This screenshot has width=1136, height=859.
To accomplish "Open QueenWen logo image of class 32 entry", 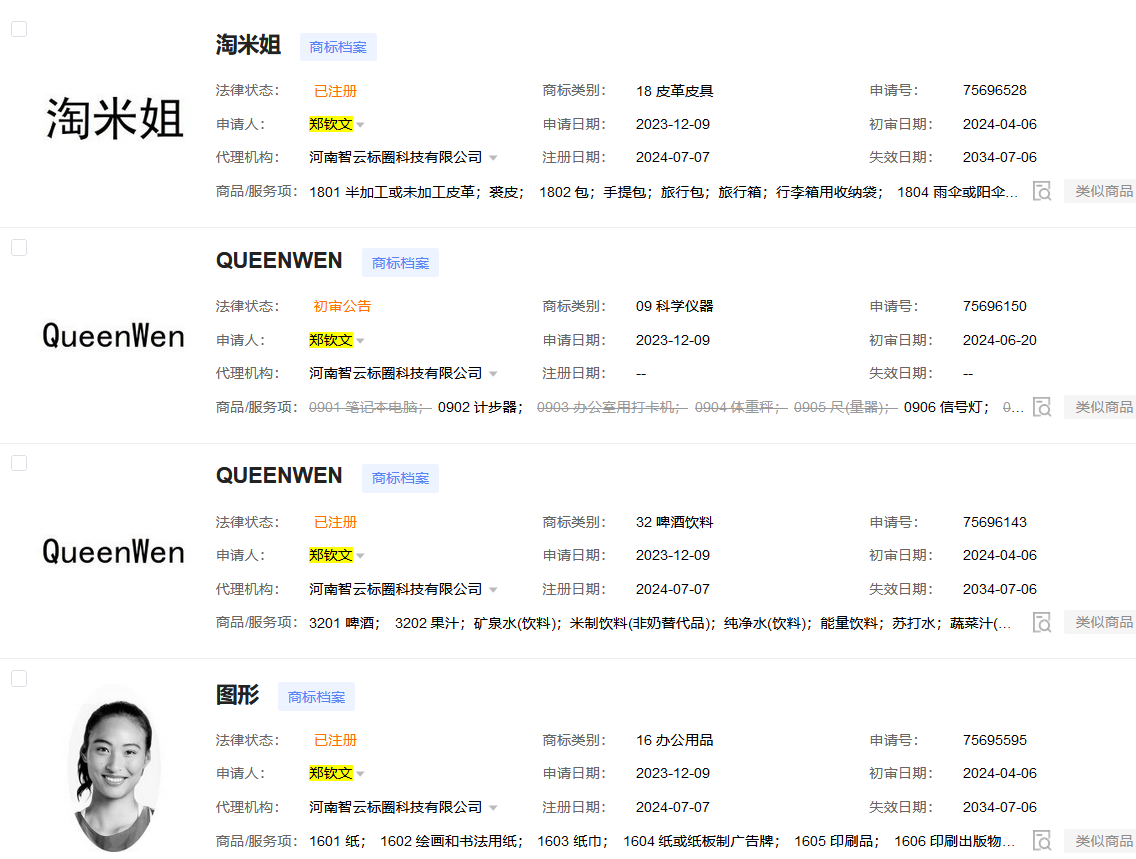I will pos(114,551).
